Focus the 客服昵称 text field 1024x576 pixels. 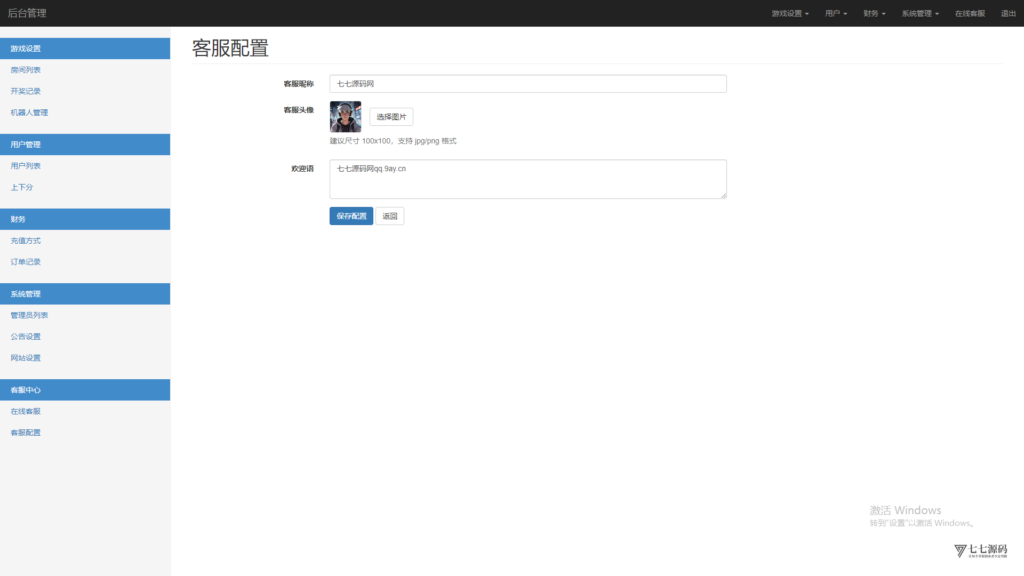click(527, 84)
